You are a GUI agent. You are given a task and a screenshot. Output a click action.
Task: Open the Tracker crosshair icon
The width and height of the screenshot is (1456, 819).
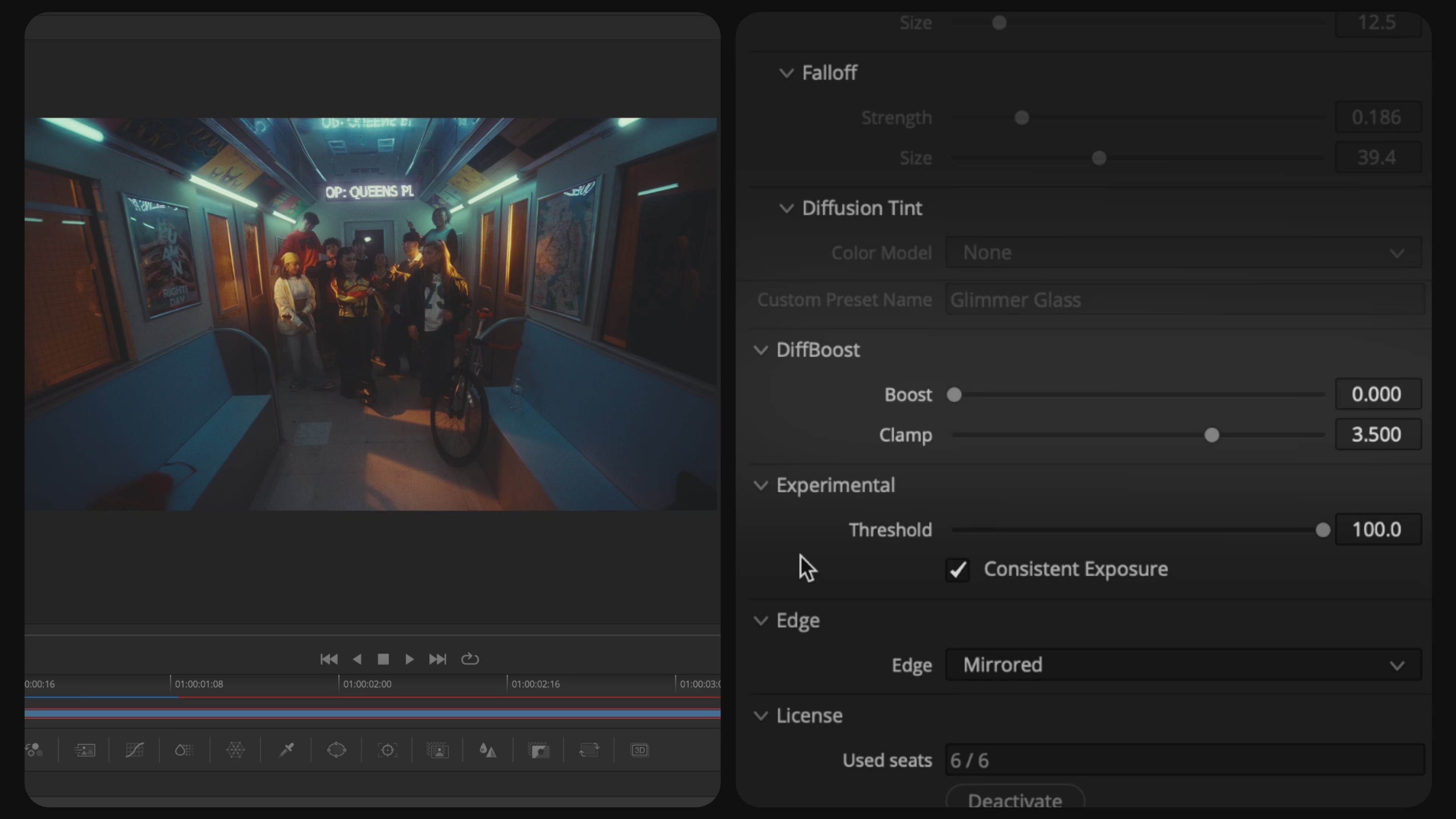(387, 750)
